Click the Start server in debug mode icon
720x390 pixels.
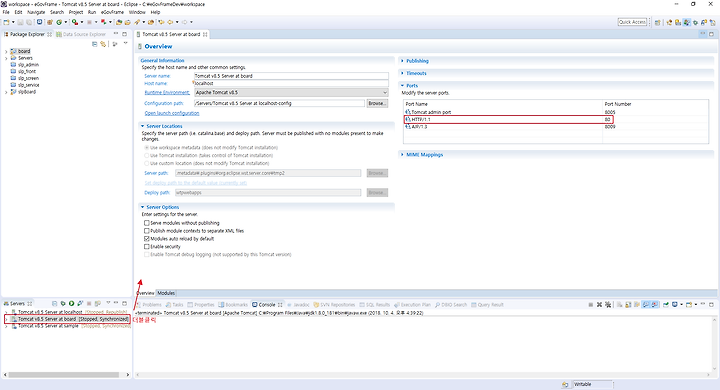(x=63, y=304)
